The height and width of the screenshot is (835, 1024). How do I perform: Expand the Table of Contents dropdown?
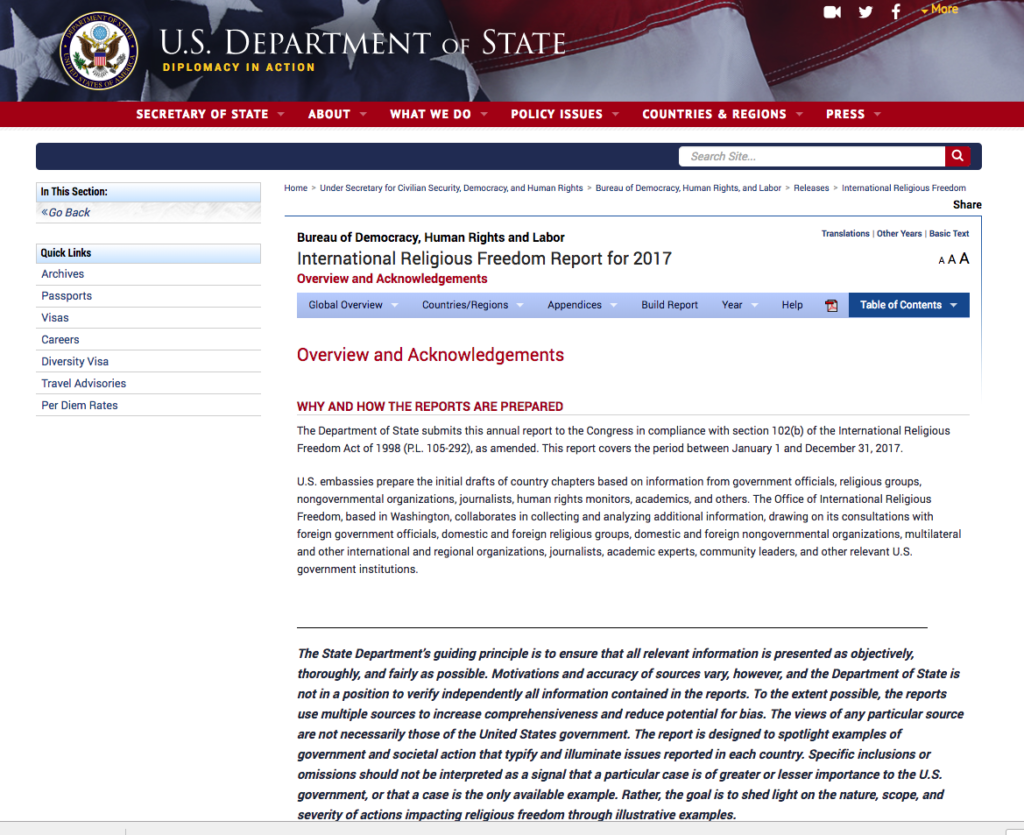[x=908, y=305]
